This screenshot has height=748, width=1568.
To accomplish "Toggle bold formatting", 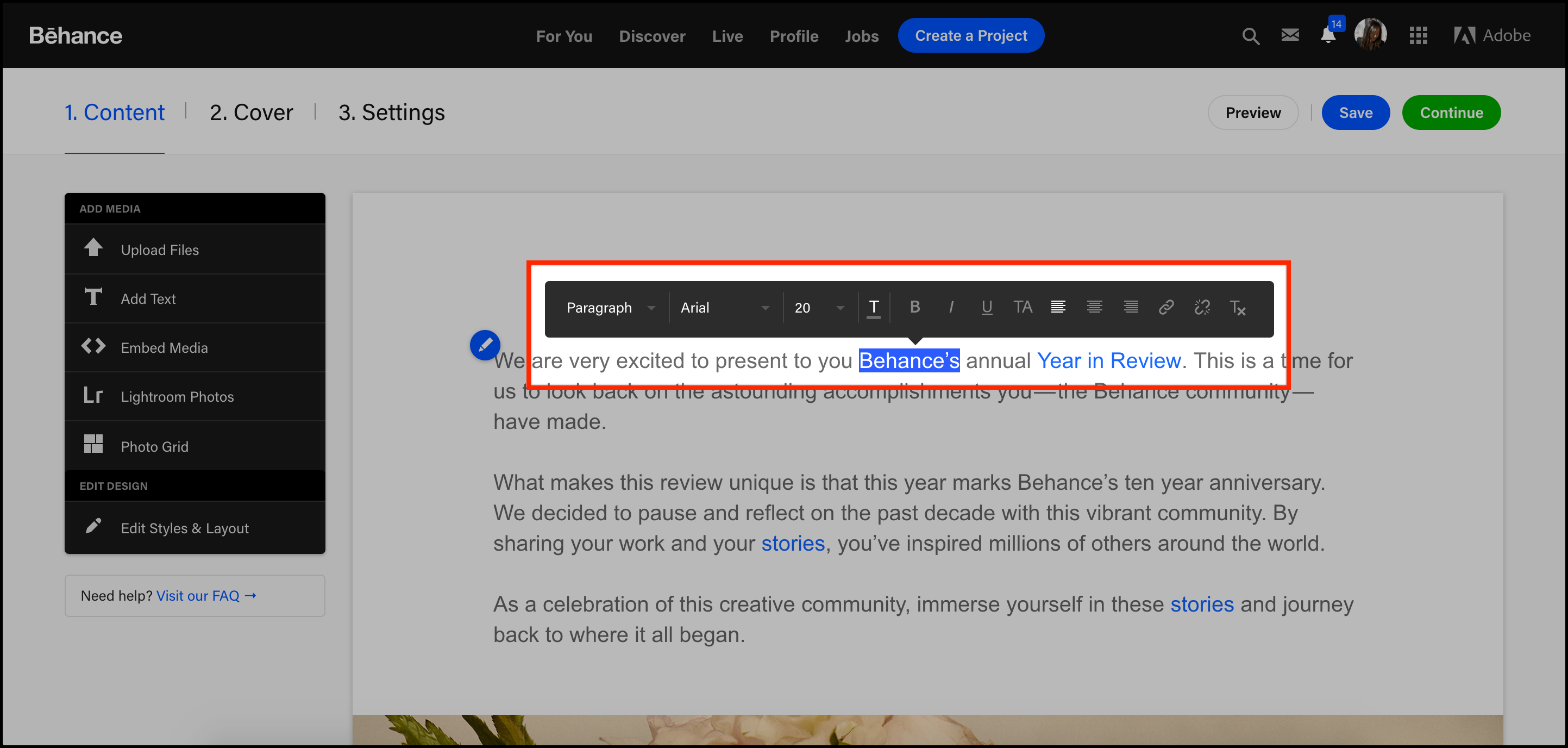I will pyautogui.click(x=914, y=307).
